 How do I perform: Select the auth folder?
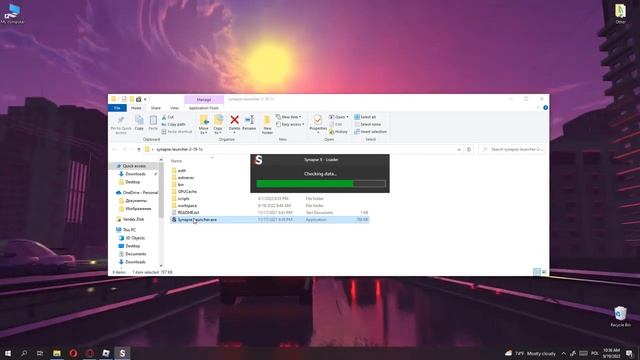[182, 171]
